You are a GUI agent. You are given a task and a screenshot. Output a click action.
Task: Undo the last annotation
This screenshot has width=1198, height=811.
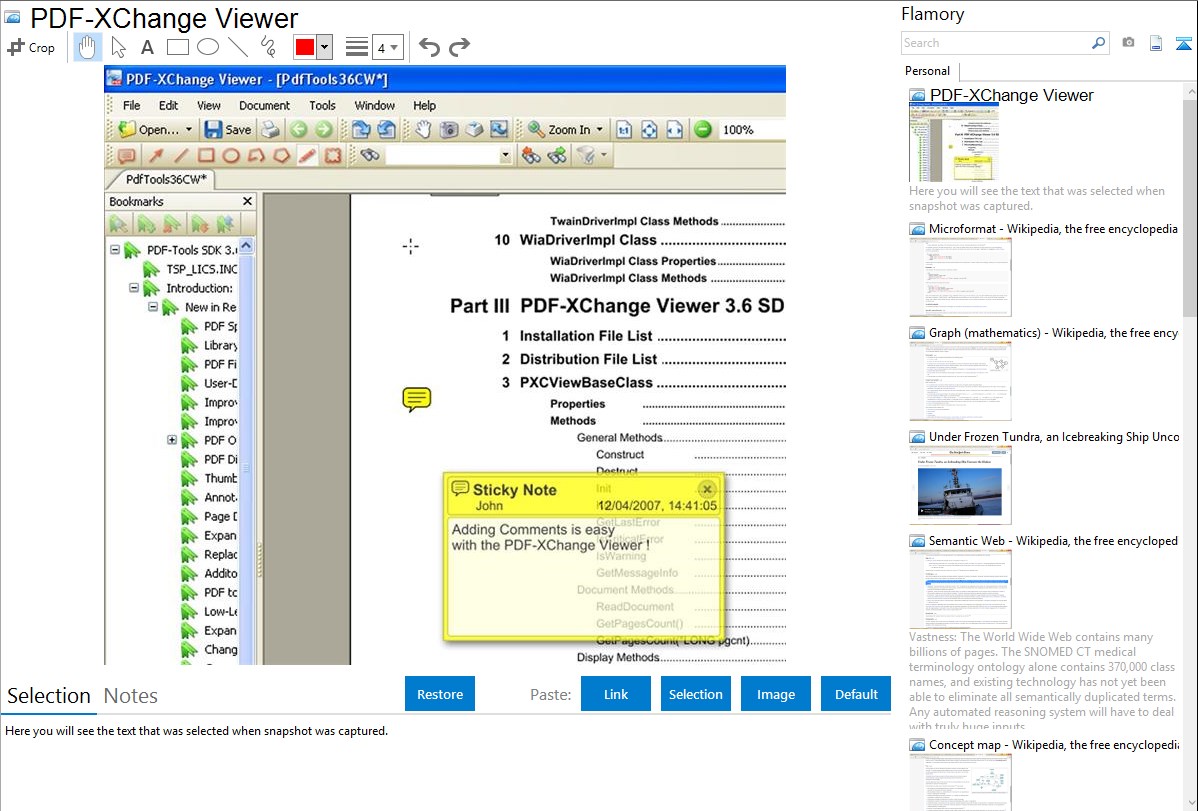tap(429, 47)
